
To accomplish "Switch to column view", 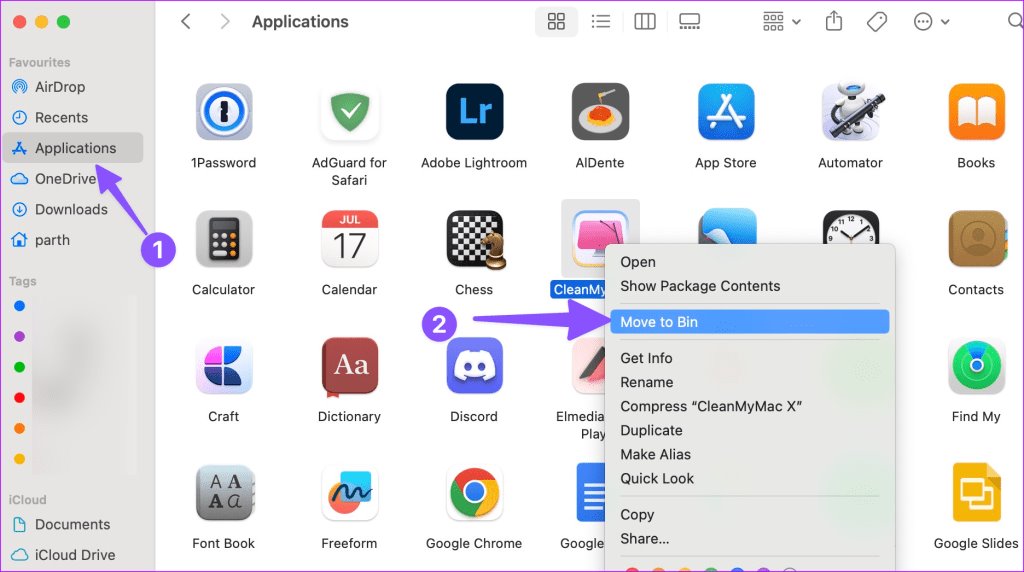I will click(x=645, y=22).
